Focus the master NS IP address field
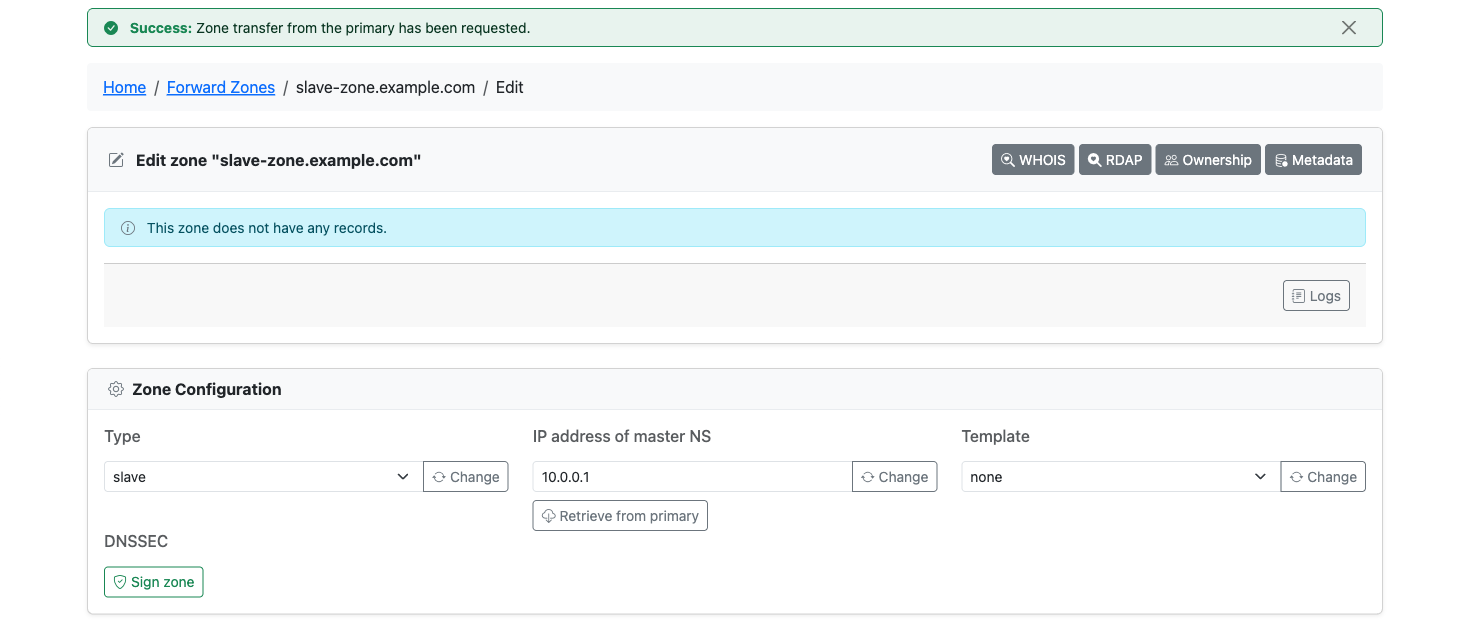Screen dimensions: 1470x632 [692, 477]
